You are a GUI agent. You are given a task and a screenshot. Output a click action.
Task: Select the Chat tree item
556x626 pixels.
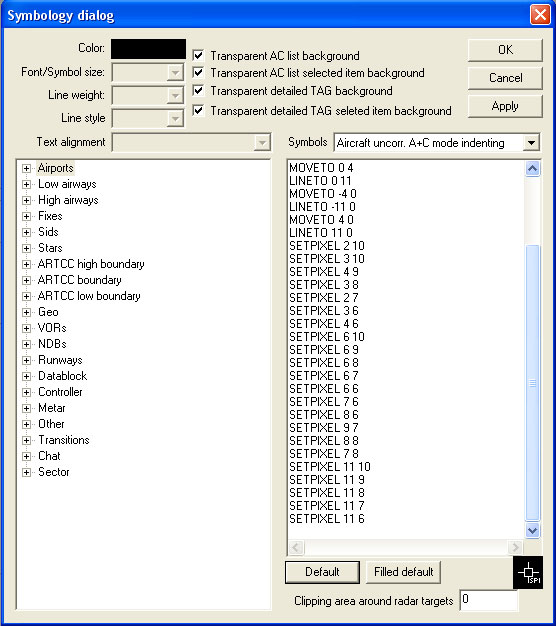pos(49,456)
